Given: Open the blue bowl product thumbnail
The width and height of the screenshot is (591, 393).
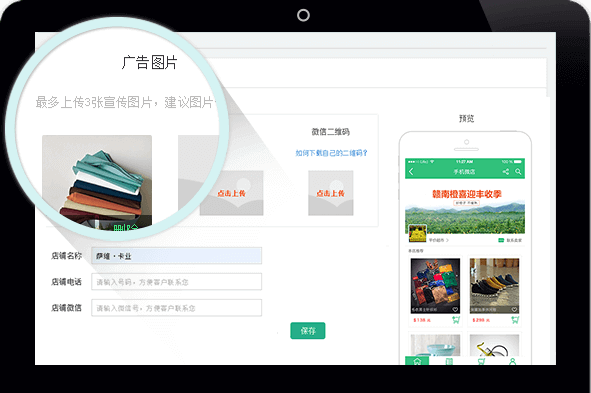Looking at the screenshot, I should click(x=435, y=346).
